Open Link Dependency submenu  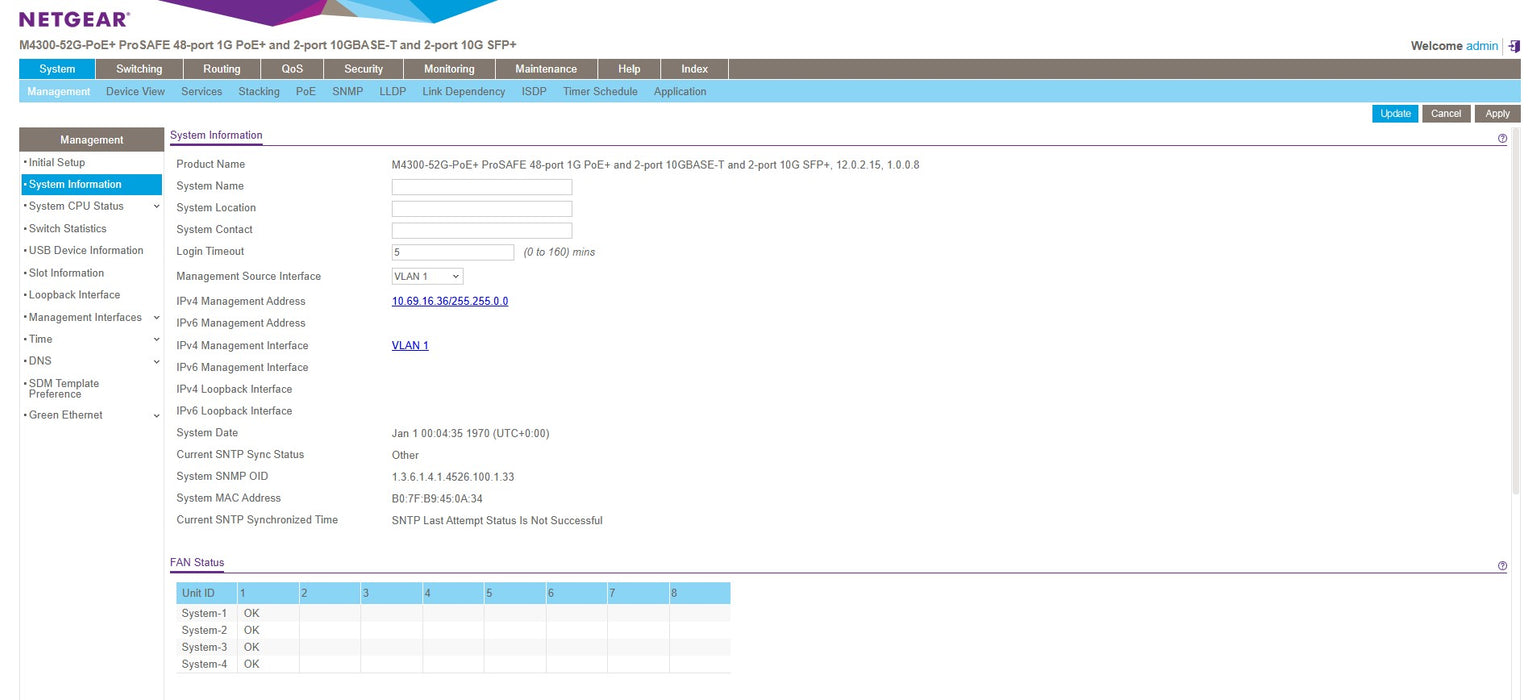coord(464,92)
